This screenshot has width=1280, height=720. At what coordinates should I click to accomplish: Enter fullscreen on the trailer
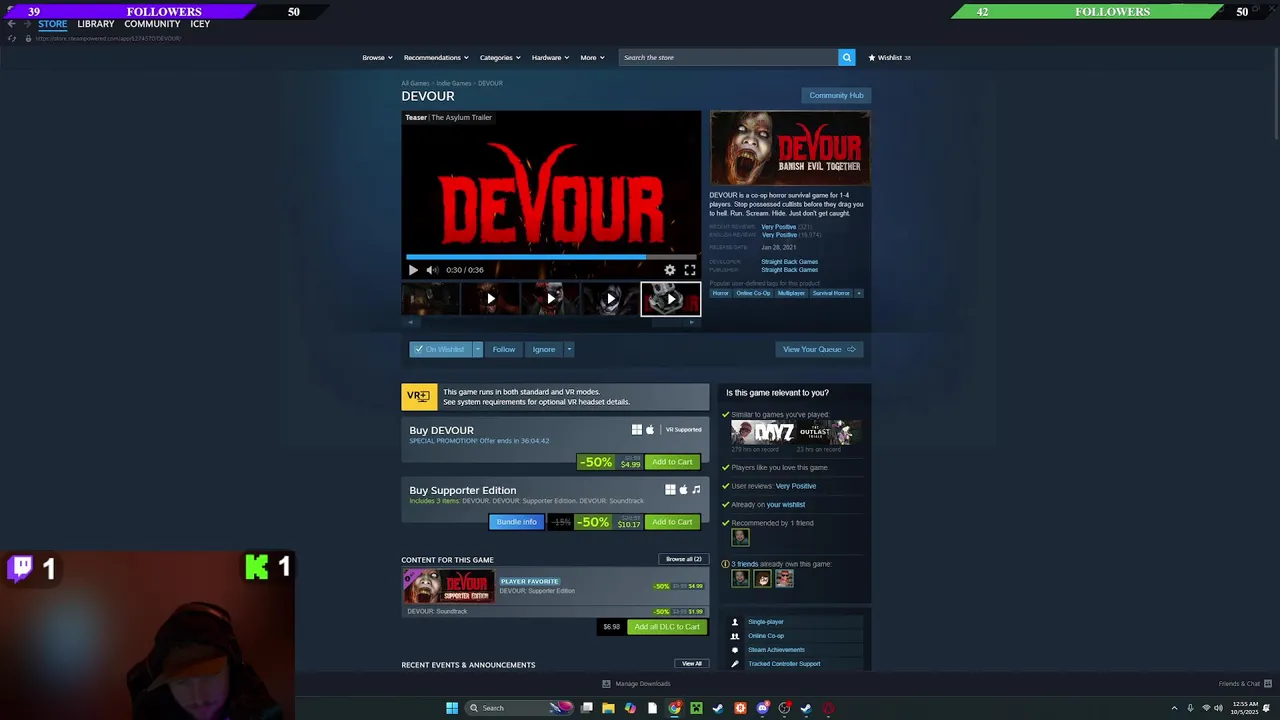coord(690,270)
